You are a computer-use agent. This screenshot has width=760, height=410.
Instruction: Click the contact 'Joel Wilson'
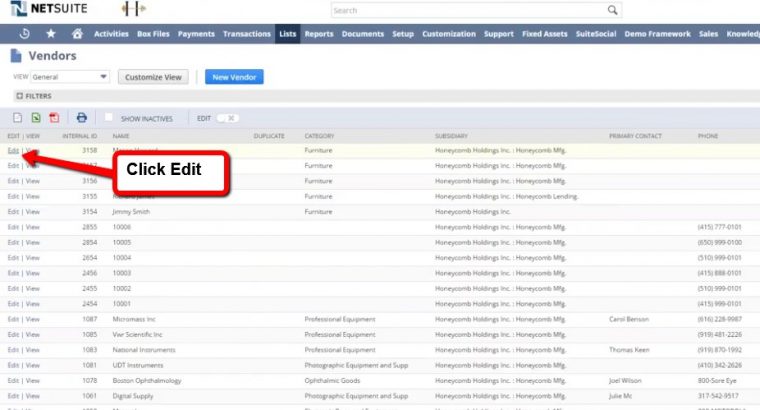pos(625,380)
